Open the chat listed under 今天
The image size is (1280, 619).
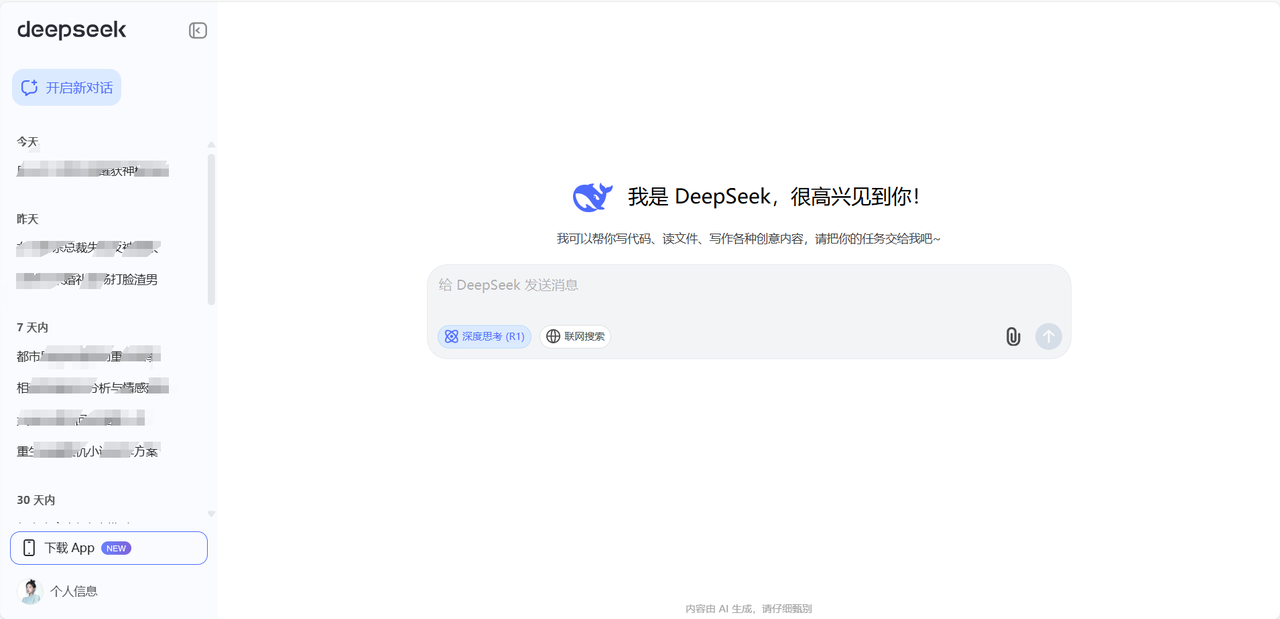pos(93,171)
